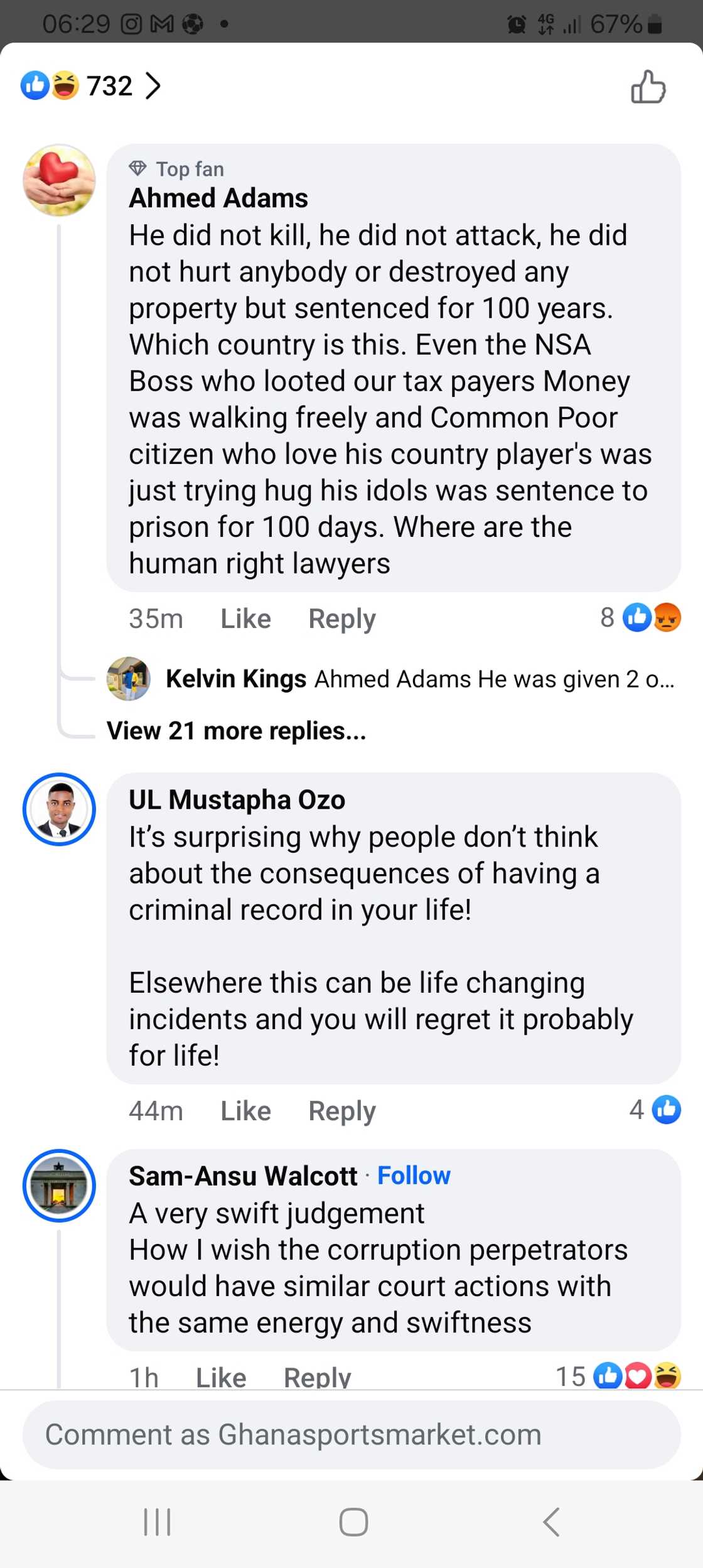Tap the heart reaction on Sam-Ansu Walcott's comment
The image size is (703, 1568).
point(636,1374)
